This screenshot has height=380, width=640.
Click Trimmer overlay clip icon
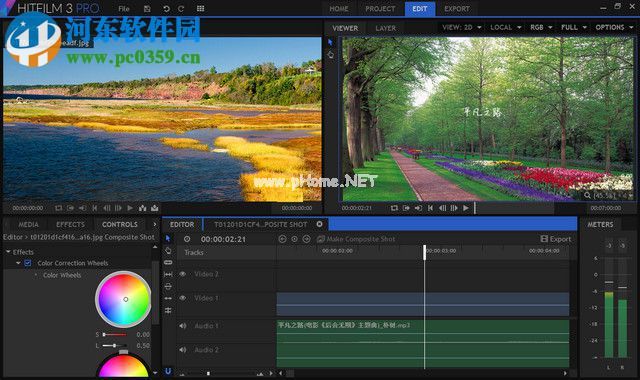tap(155, 208)
